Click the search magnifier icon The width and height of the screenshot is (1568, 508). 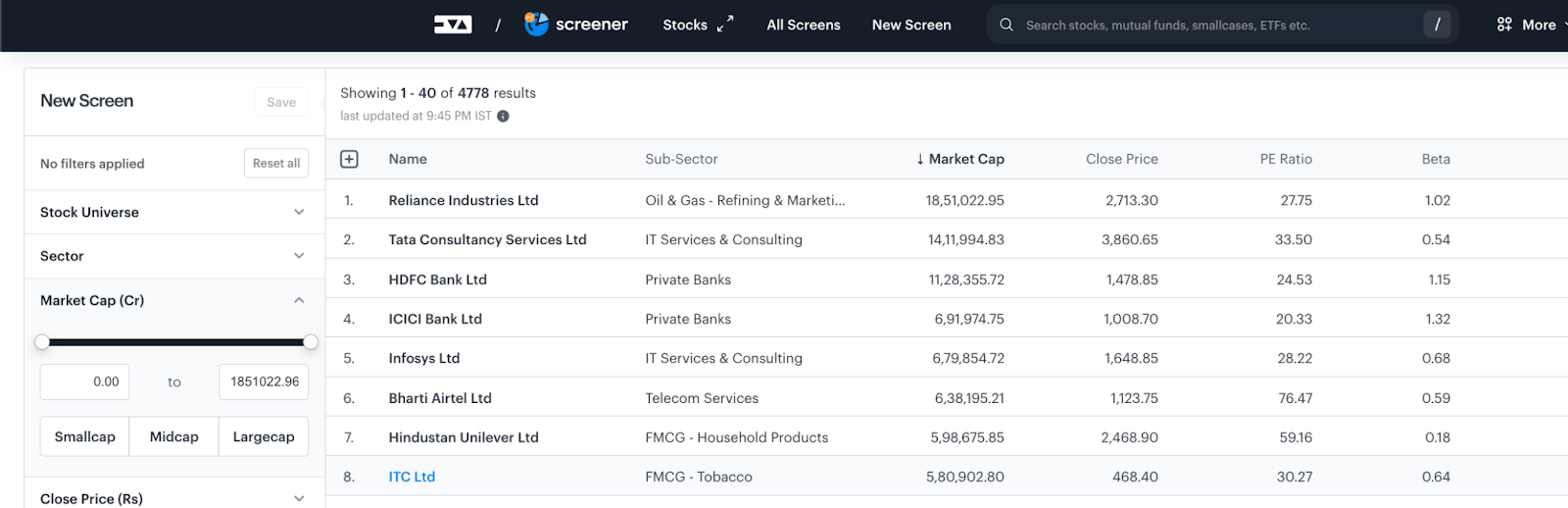tap(1006, 25)
